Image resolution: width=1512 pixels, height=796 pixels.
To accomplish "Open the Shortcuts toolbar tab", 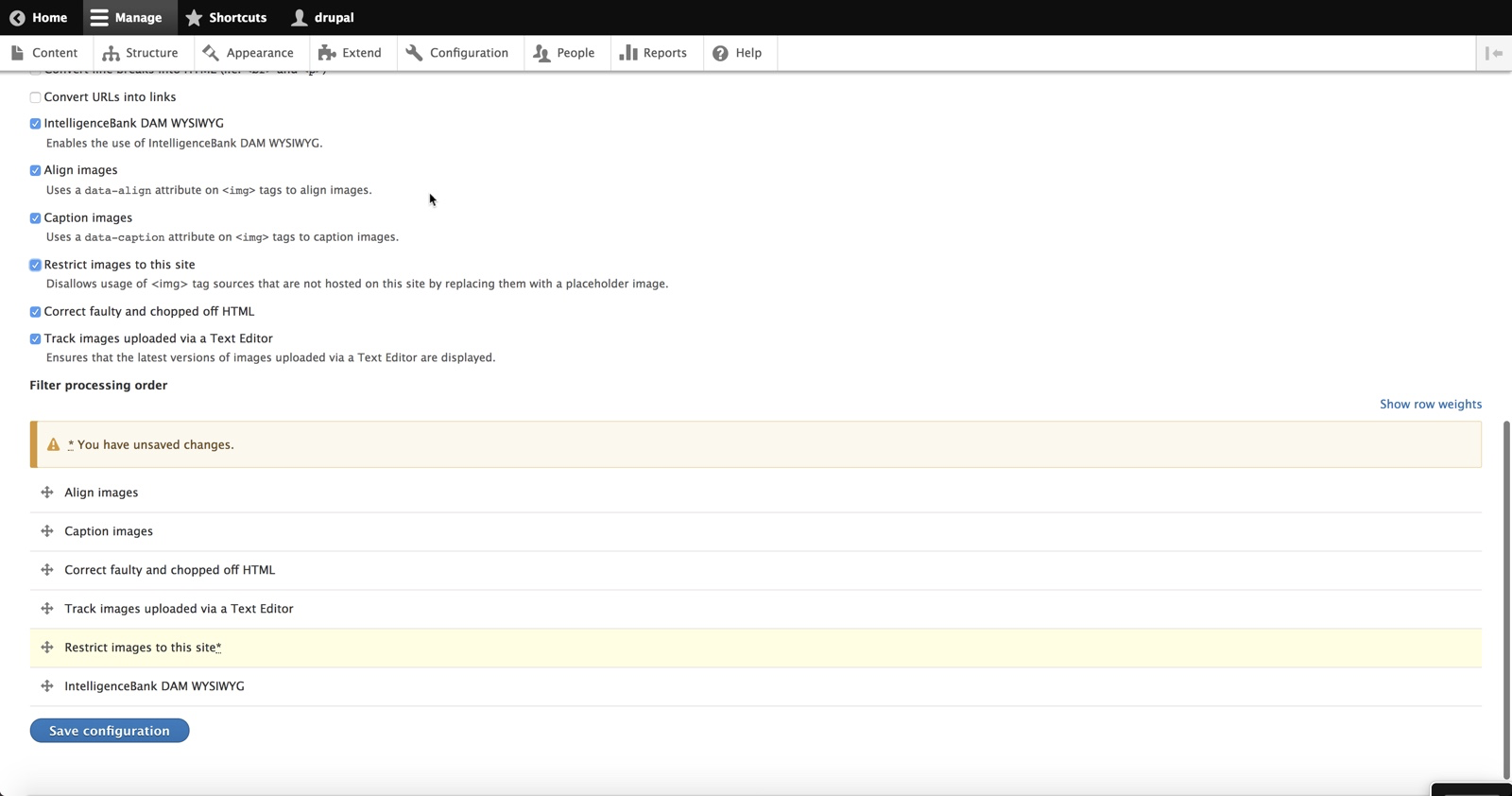I will pyautogui.click(x=227, y=18).
